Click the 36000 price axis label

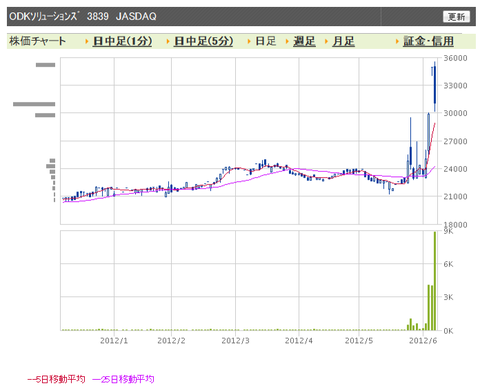point(455,58)
